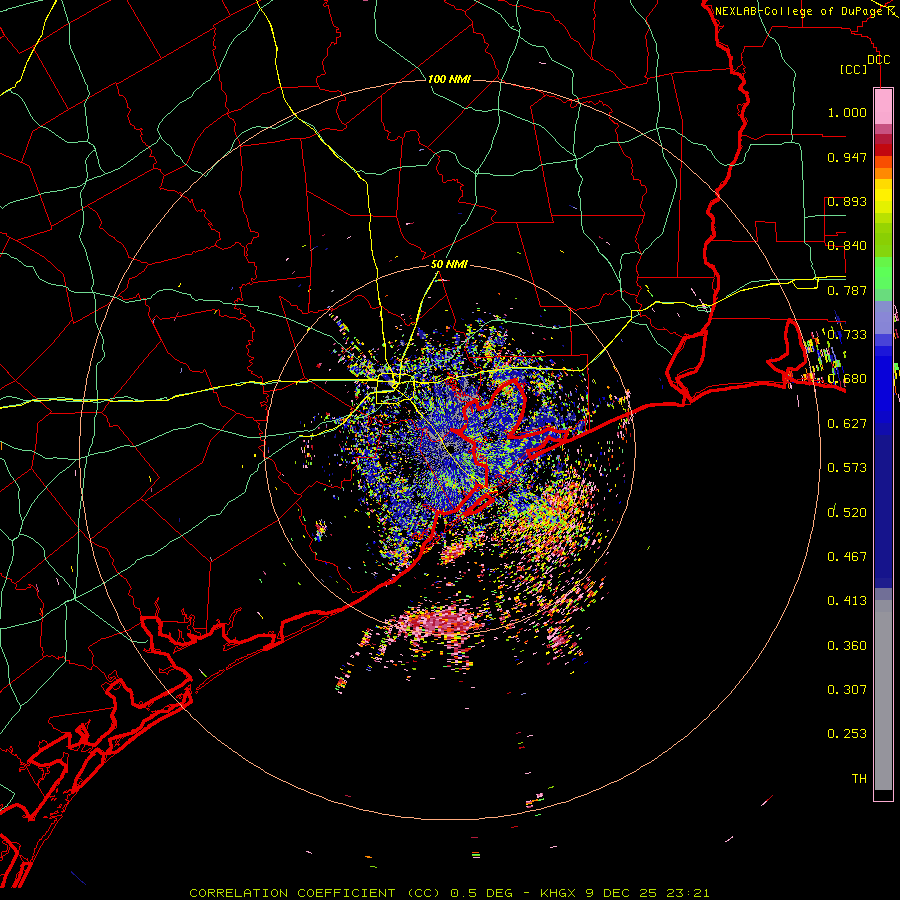Click the 50 NMI range ring label

(x=449, y=264)
